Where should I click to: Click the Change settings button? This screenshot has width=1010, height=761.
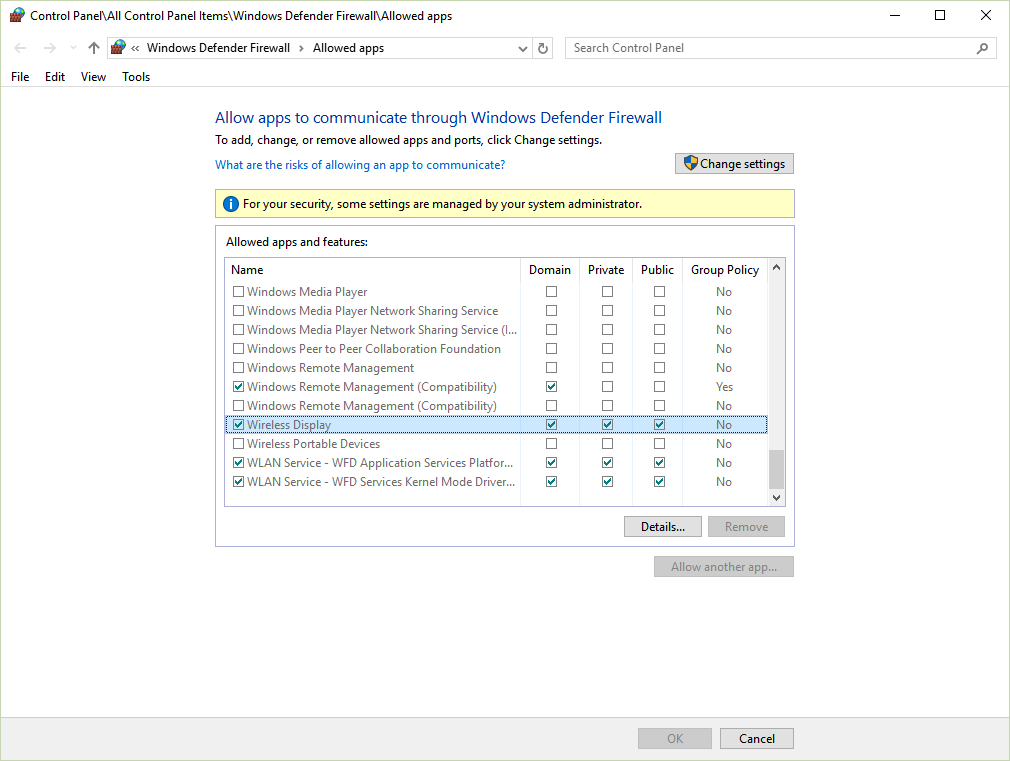pos(734,164)
